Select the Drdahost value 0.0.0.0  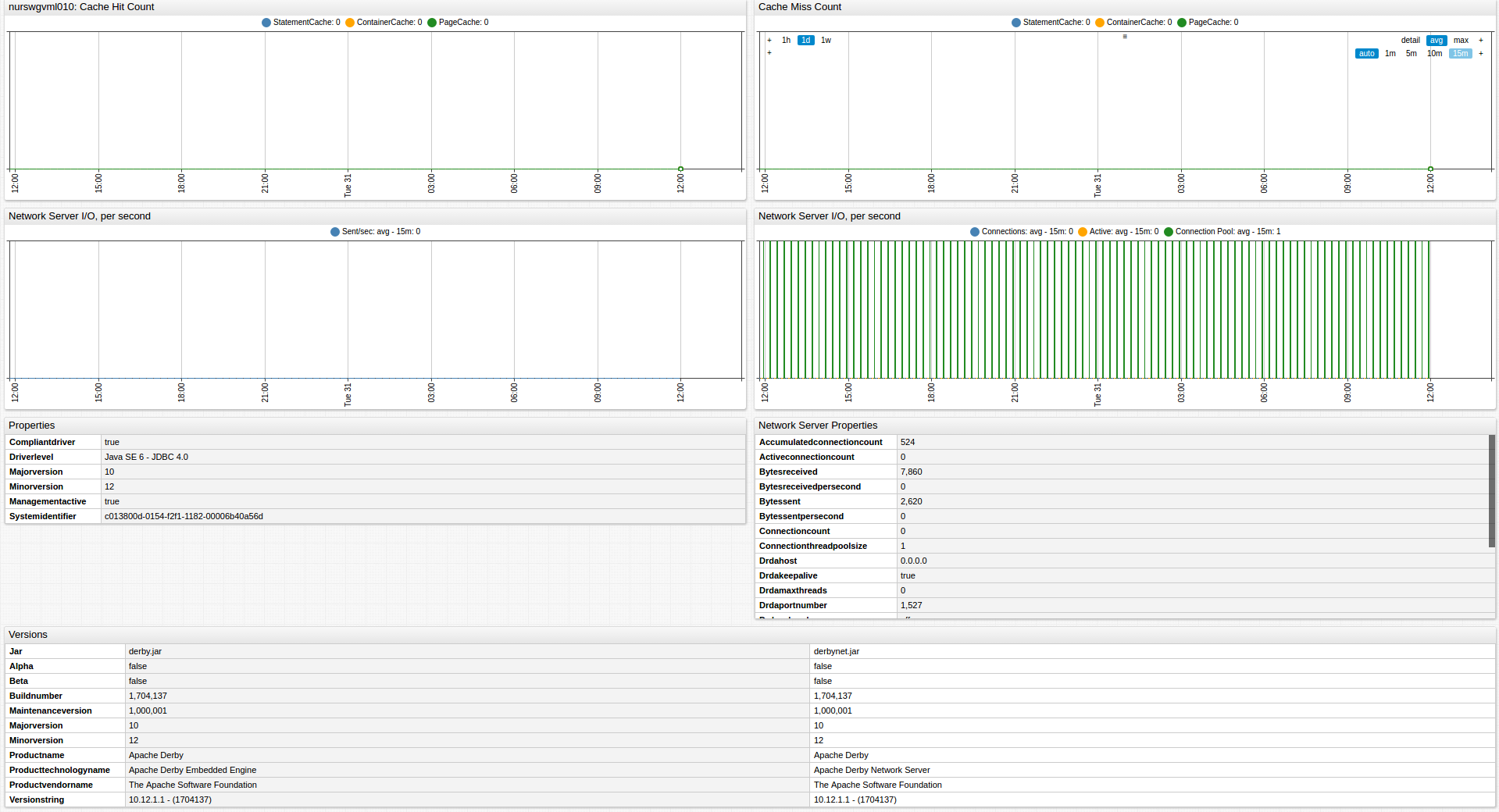913,561
